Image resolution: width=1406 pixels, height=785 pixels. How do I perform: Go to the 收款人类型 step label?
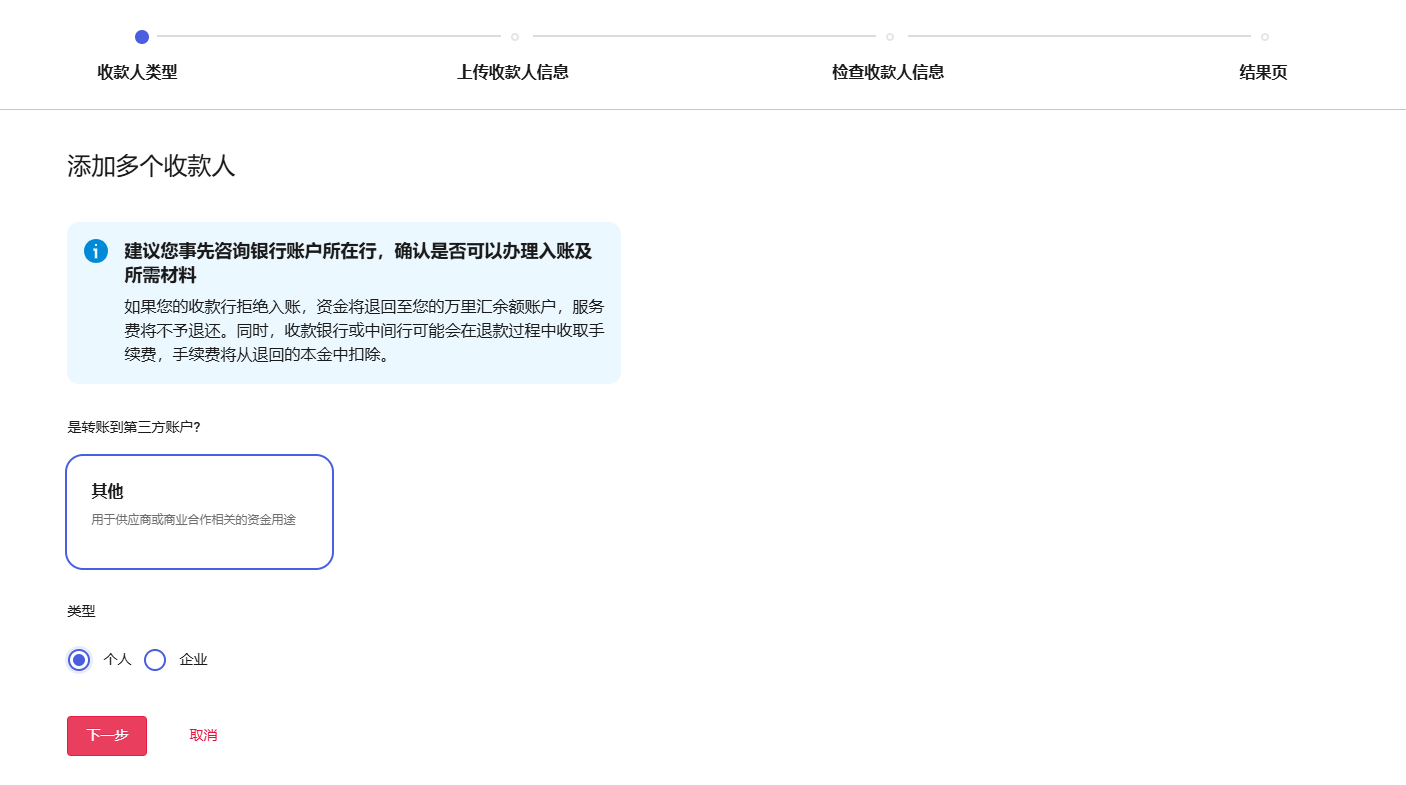pyautogui.click(x=137, y=72)
